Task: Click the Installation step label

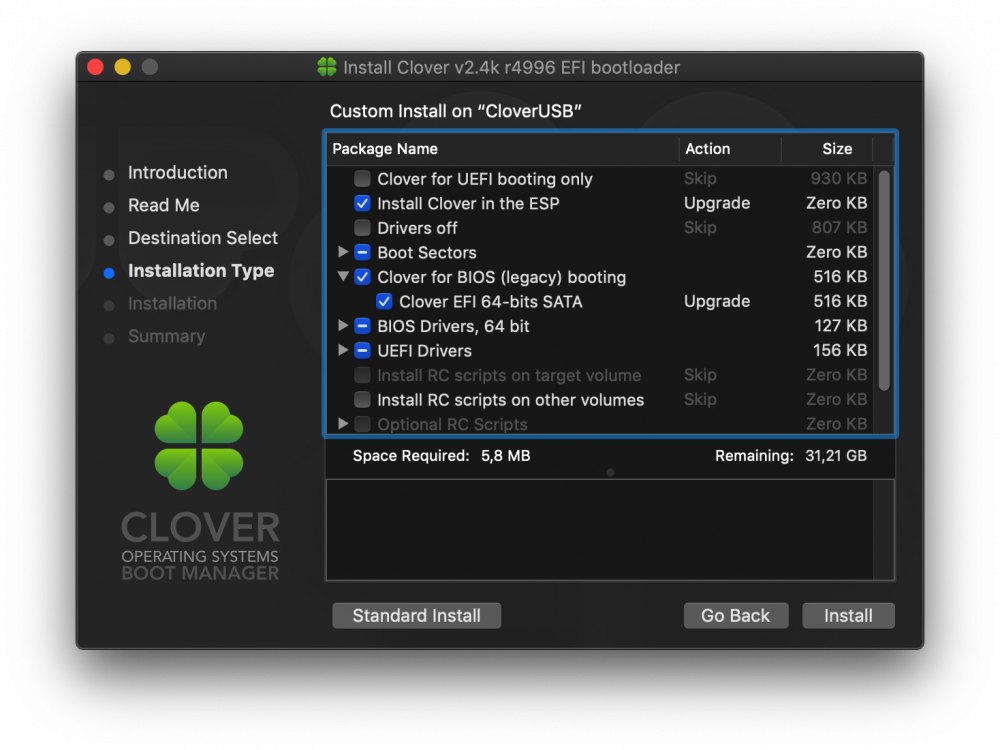Action: [172, 304]
